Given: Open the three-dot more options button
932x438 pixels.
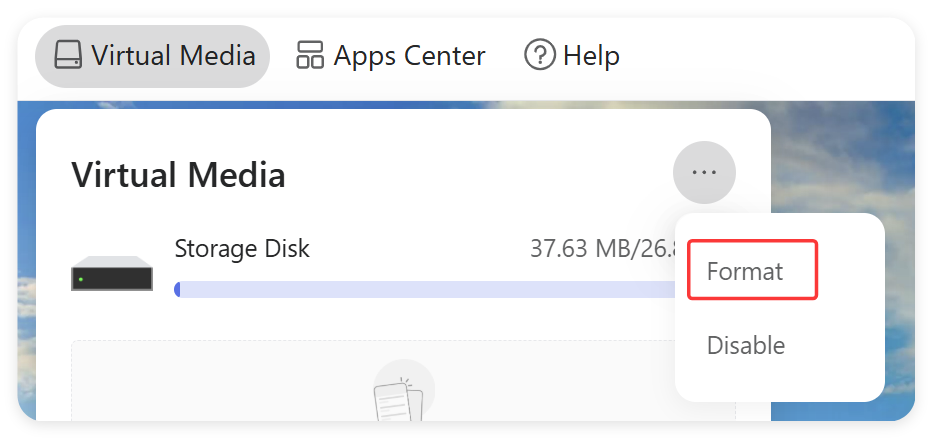Looking at the screenshot, I should pyautogui.click(x=704, y=173).
